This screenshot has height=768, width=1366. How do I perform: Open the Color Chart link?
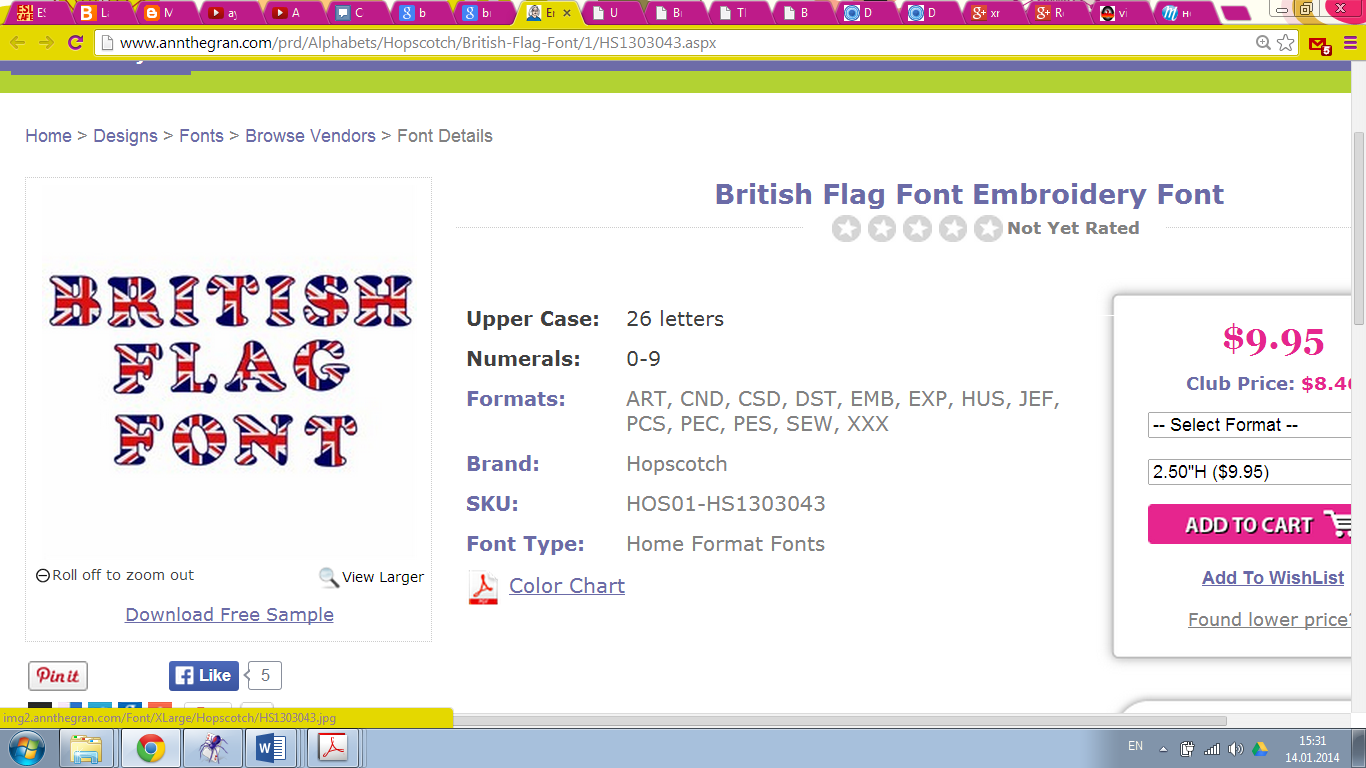coord(567,586)
